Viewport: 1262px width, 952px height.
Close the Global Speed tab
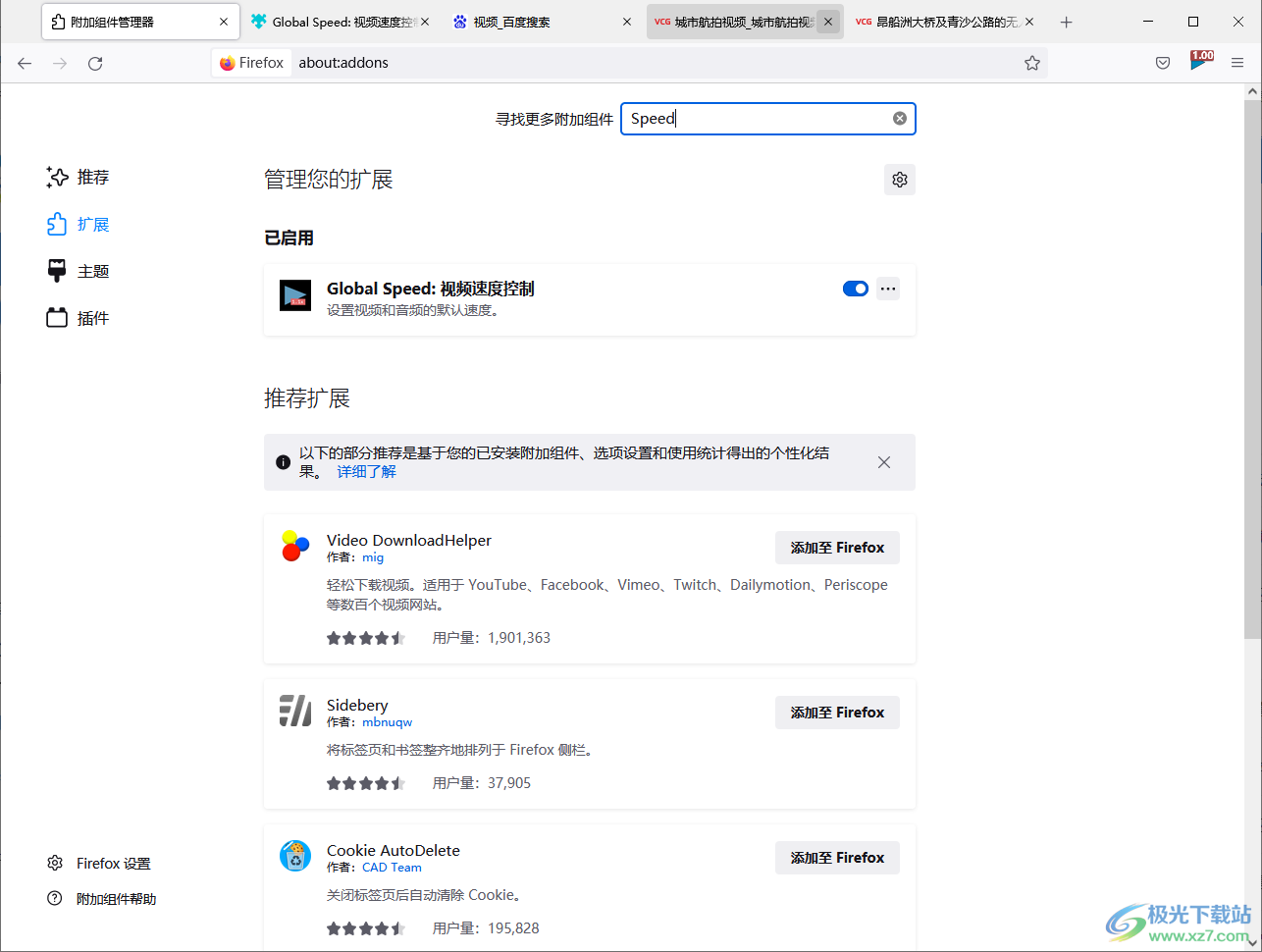[425, 22]
